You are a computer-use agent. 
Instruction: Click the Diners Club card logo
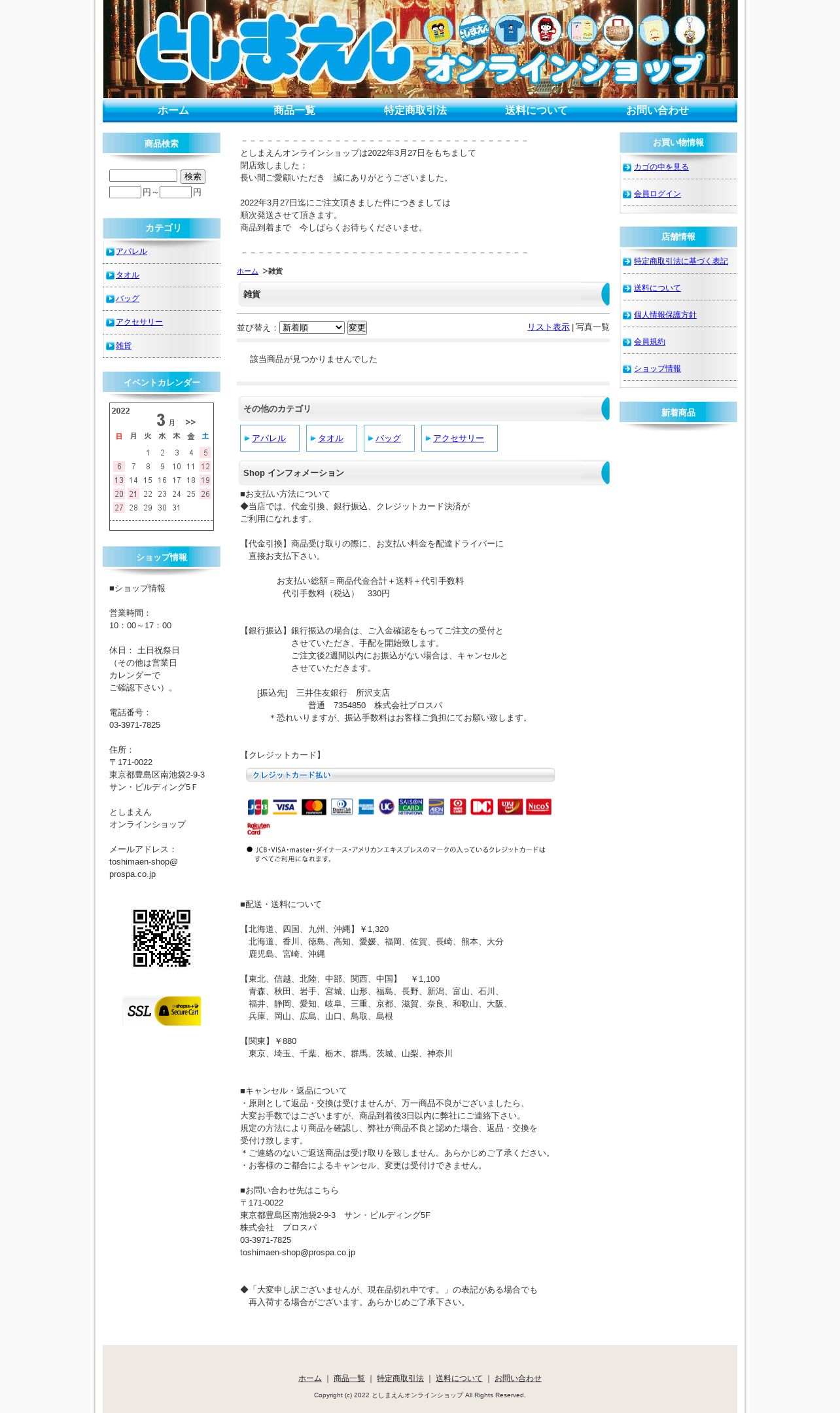click(x=341, y=807)
